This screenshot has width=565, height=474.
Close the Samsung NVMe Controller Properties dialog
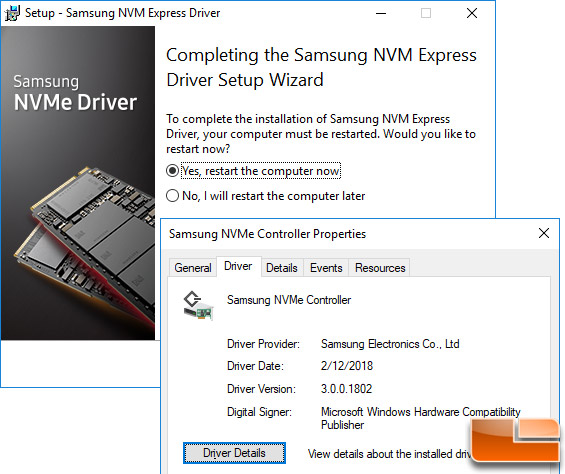tap(544, 233)
